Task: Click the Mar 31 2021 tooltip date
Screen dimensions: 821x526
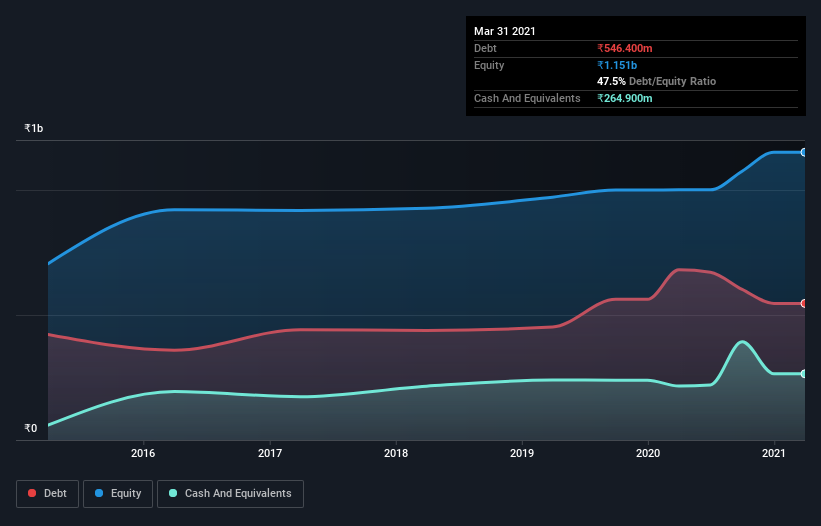Action: click(x=505, y=31)
